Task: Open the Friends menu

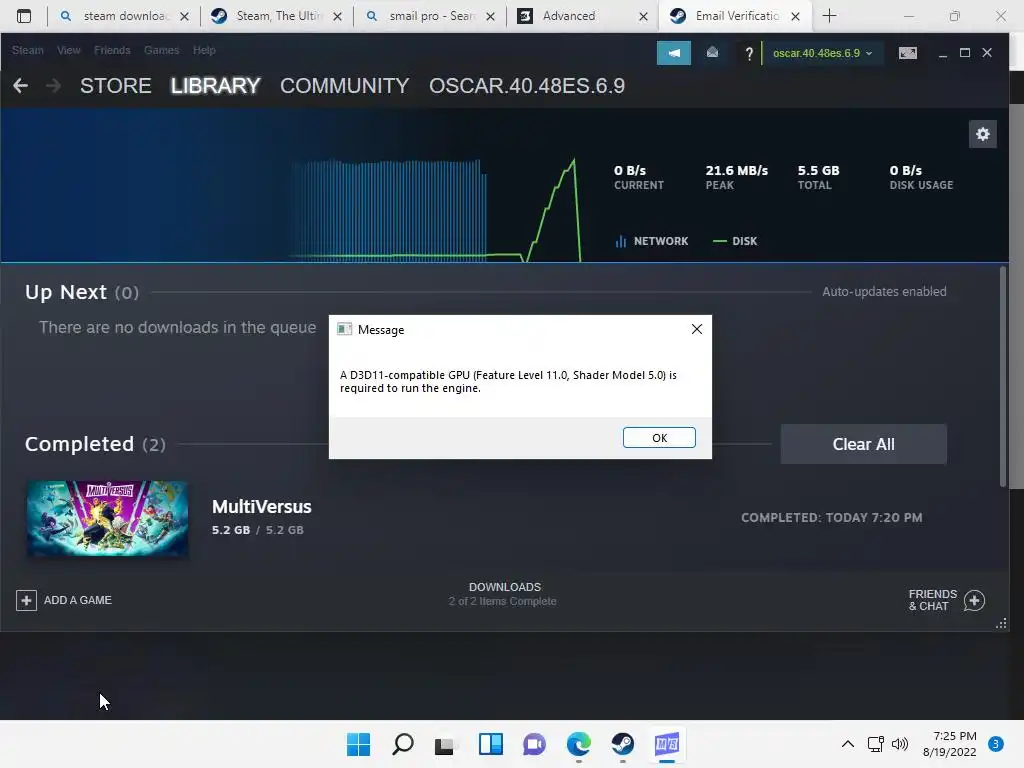Action: click(x=112, y=50)
